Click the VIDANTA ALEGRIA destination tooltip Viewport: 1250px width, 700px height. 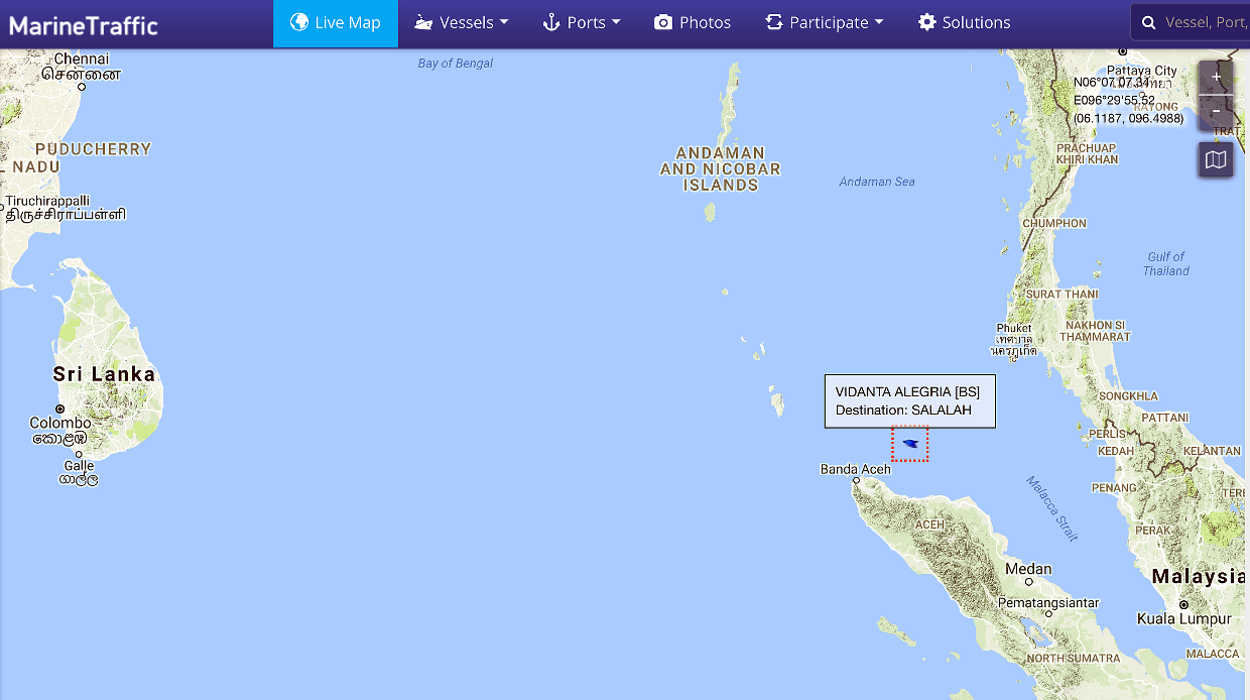(x=909, y=401)
